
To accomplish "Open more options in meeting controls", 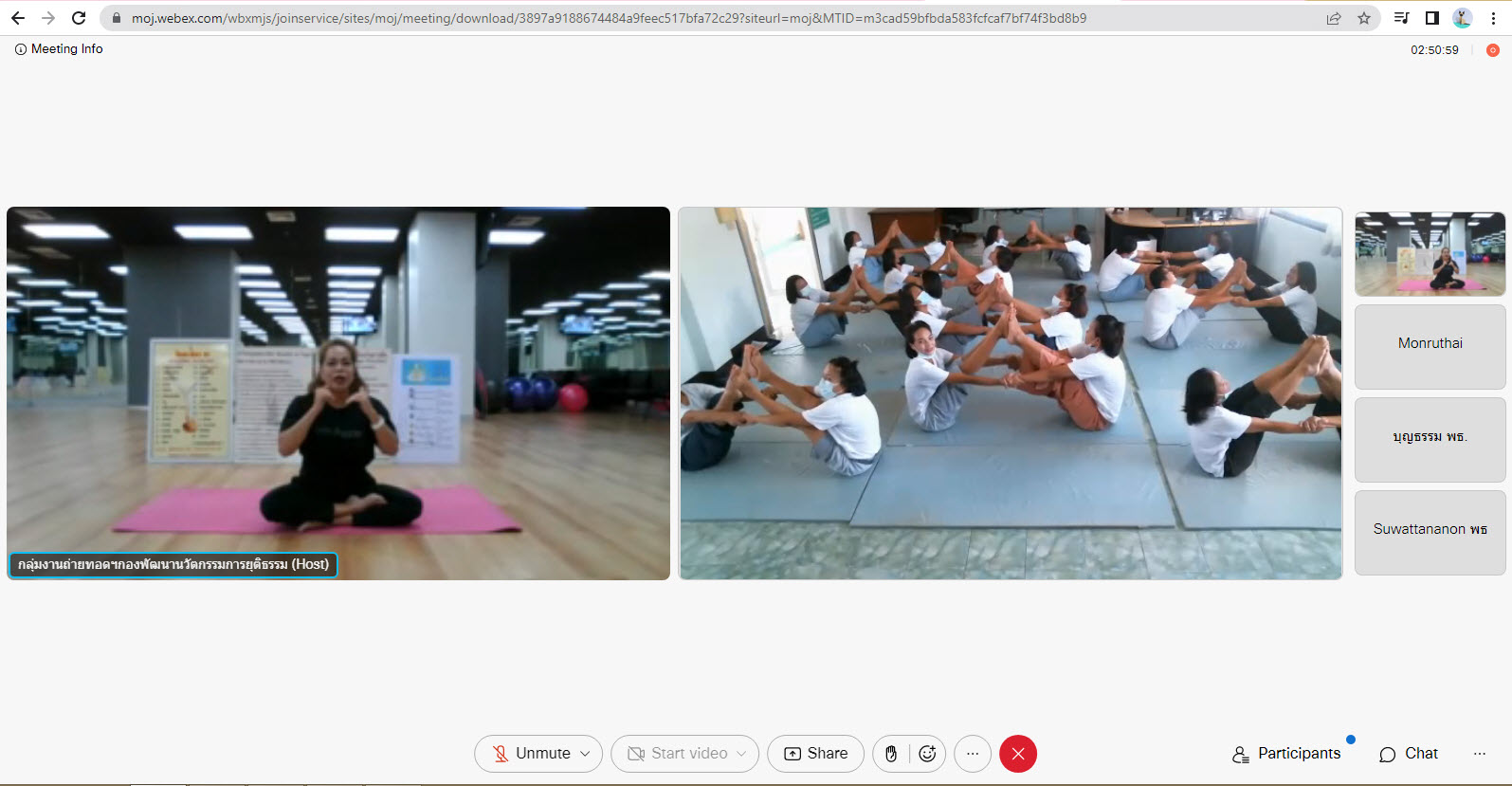I will coord(973,754).
